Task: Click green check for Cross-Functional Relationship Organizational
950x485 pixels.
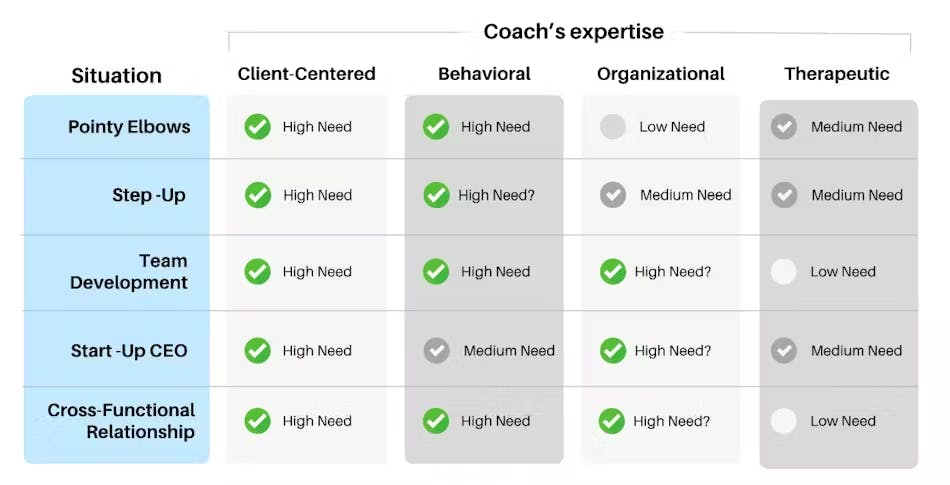Action: click(612, 421)
